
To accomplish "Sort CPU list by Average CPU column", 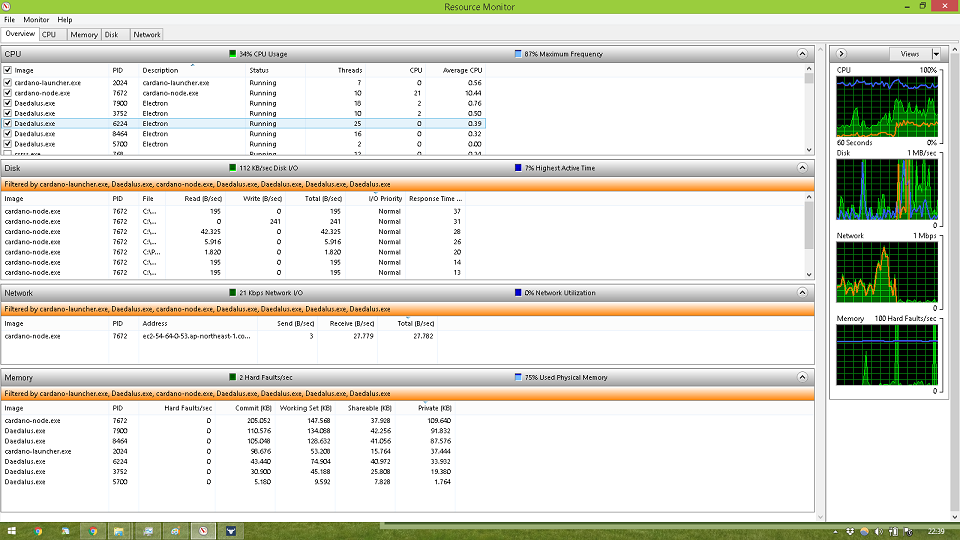I will click(462, 70).
